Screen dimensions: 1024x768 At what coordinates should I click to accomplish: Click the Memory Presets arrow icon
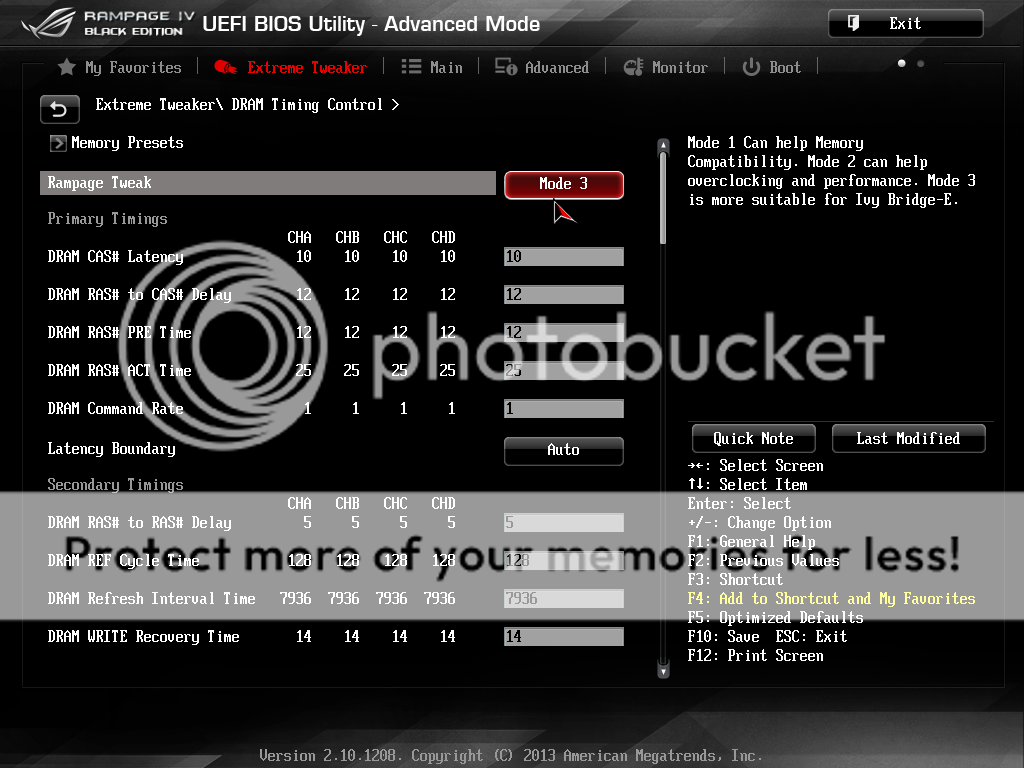58,143
